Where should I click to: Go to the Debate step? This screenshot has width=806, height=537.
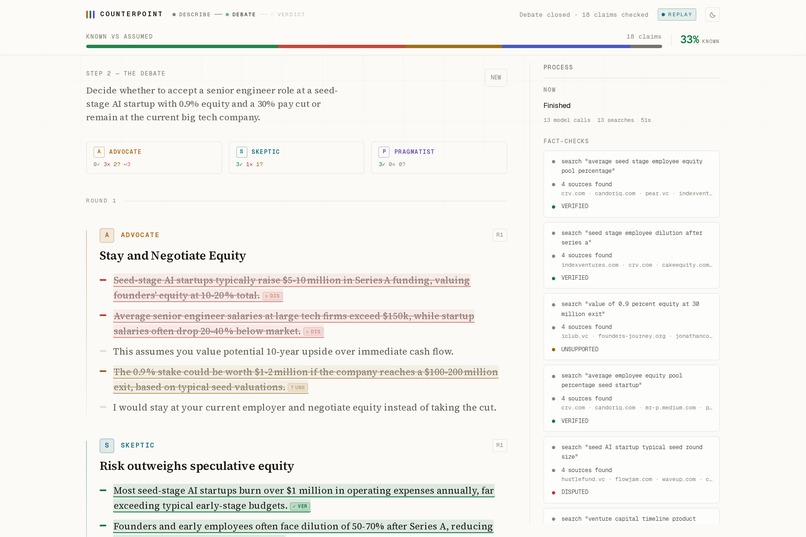[x=241, y=14]
